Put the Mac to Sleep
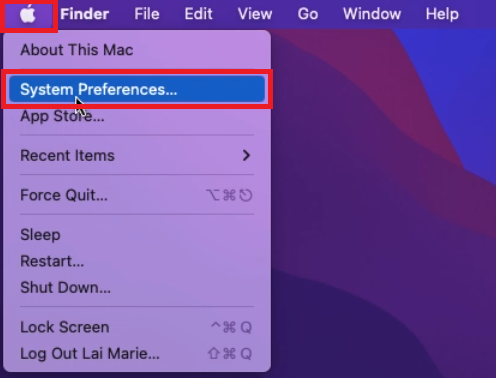The width and height of the screenshot is (496, 378). 137,235
